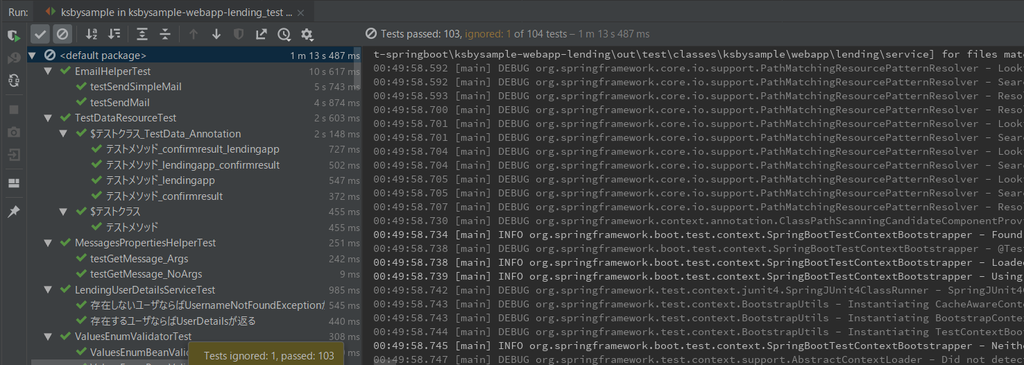Pin the Run tab with pushpin
This screenshot has height=365, width=1024.
click(x=13, y=212)
